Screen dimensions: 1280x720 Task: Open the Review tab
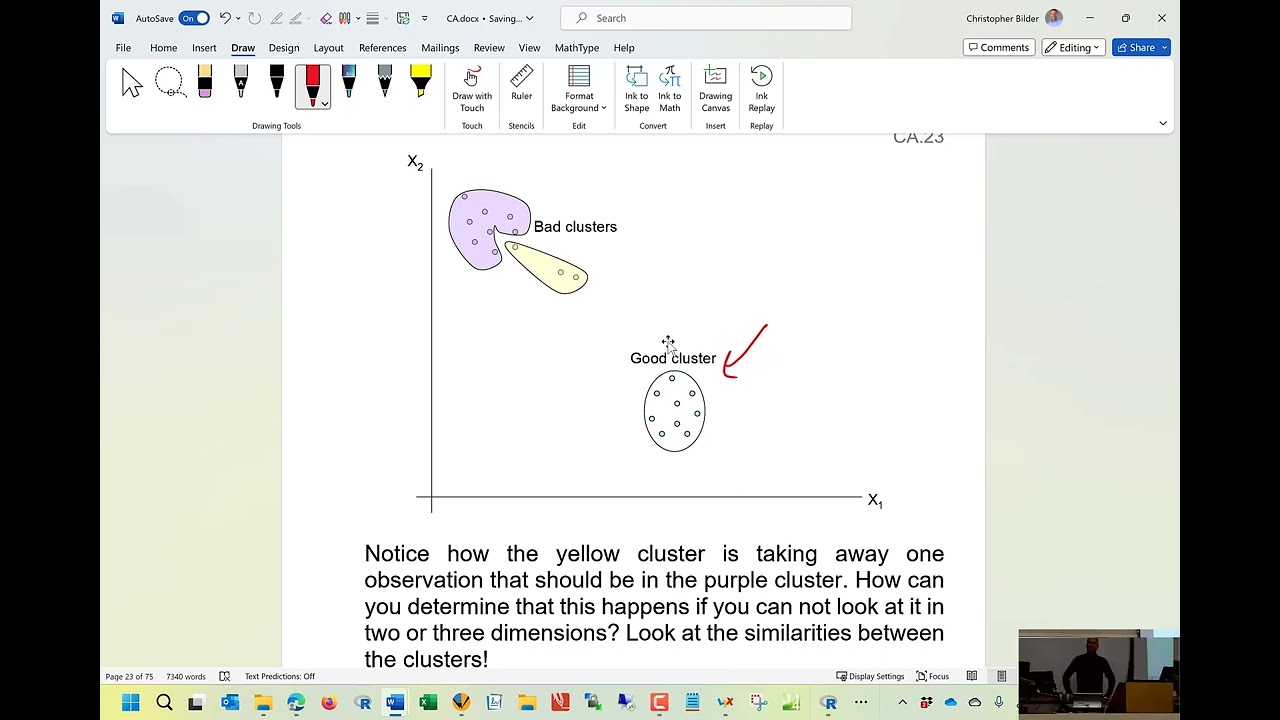pyautogui.click(x=489, y=48)
